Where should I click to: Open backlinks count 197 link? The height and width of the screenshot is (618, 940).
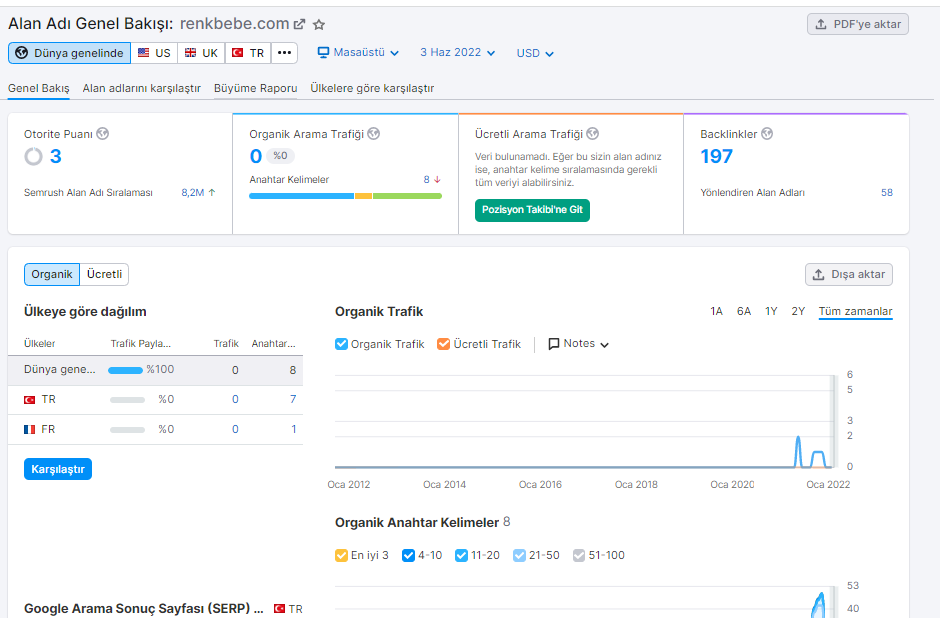[716, 156]
